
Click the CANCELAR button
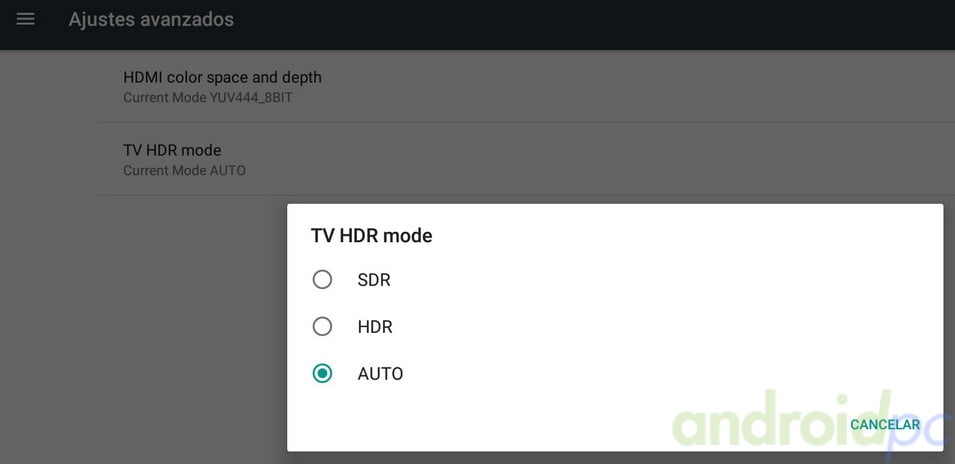[885, 425]
